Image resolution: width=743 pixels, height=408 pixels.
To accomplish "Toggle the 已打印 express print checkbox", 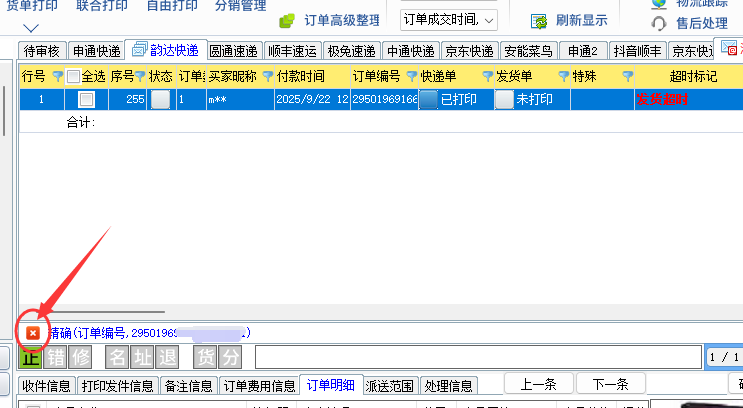I will pos(428,99).
